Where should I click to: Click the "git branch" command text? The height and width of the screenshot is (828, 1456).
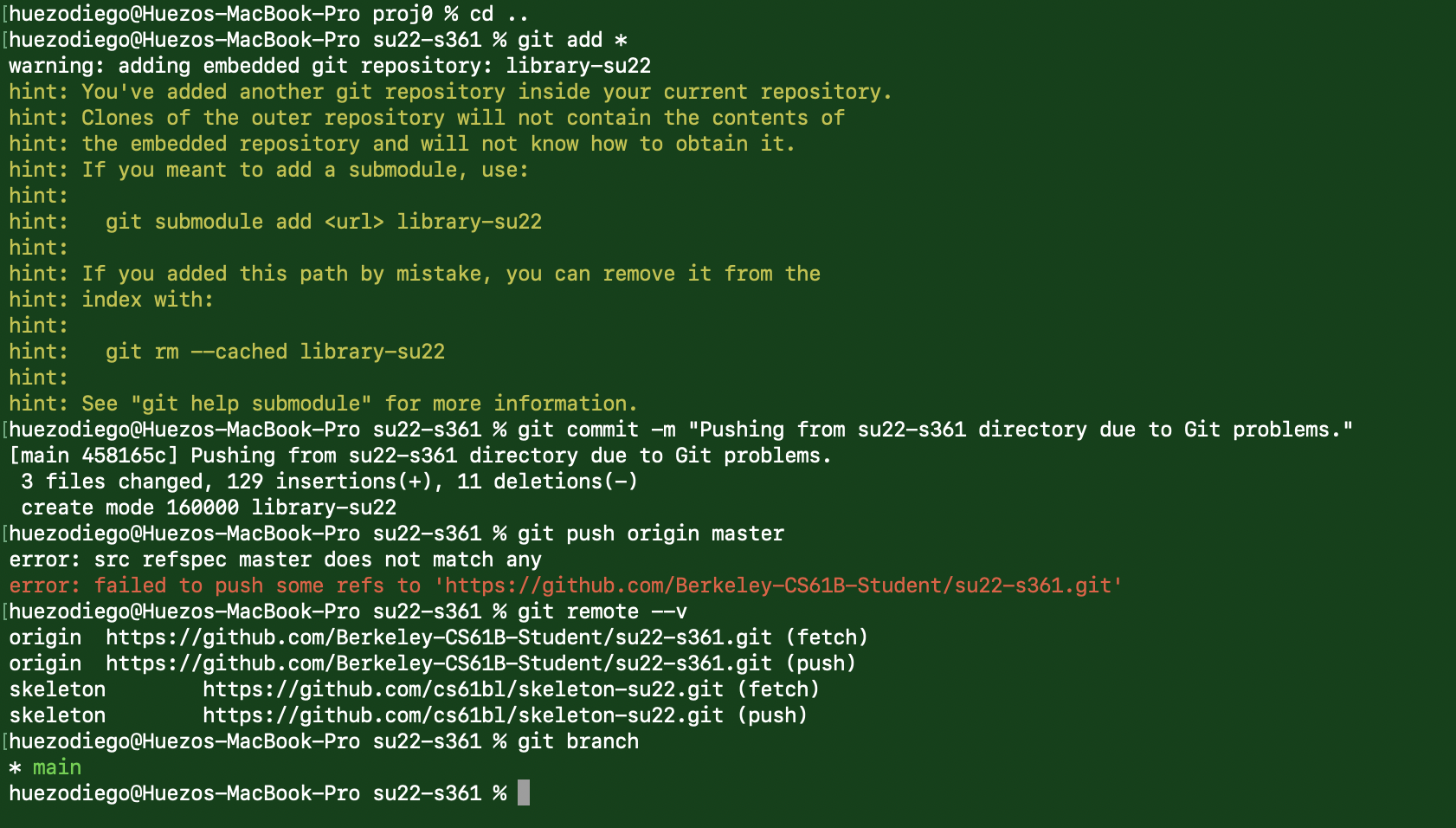point(578,741)
